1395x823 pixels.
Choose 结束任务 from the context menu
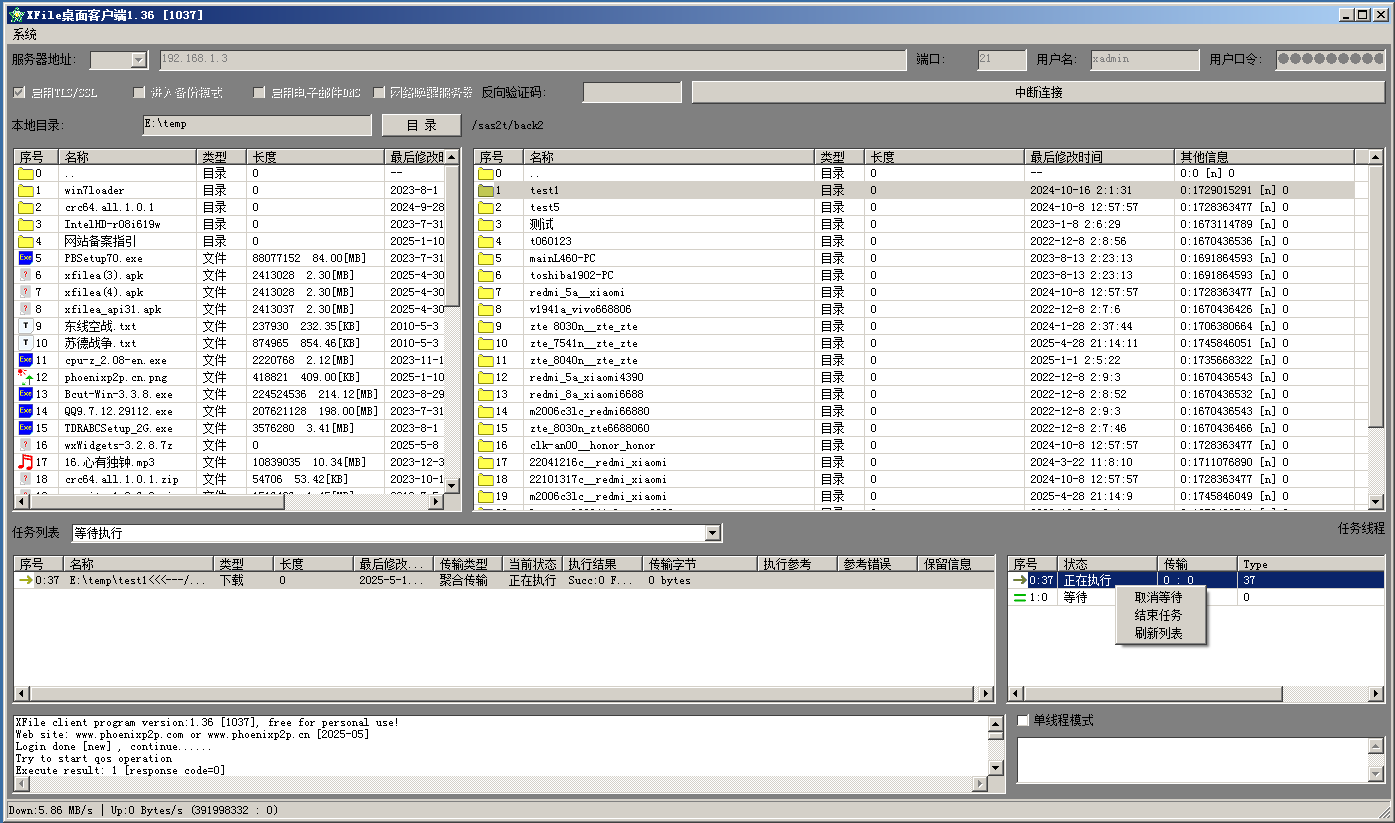click(1158, 615)
